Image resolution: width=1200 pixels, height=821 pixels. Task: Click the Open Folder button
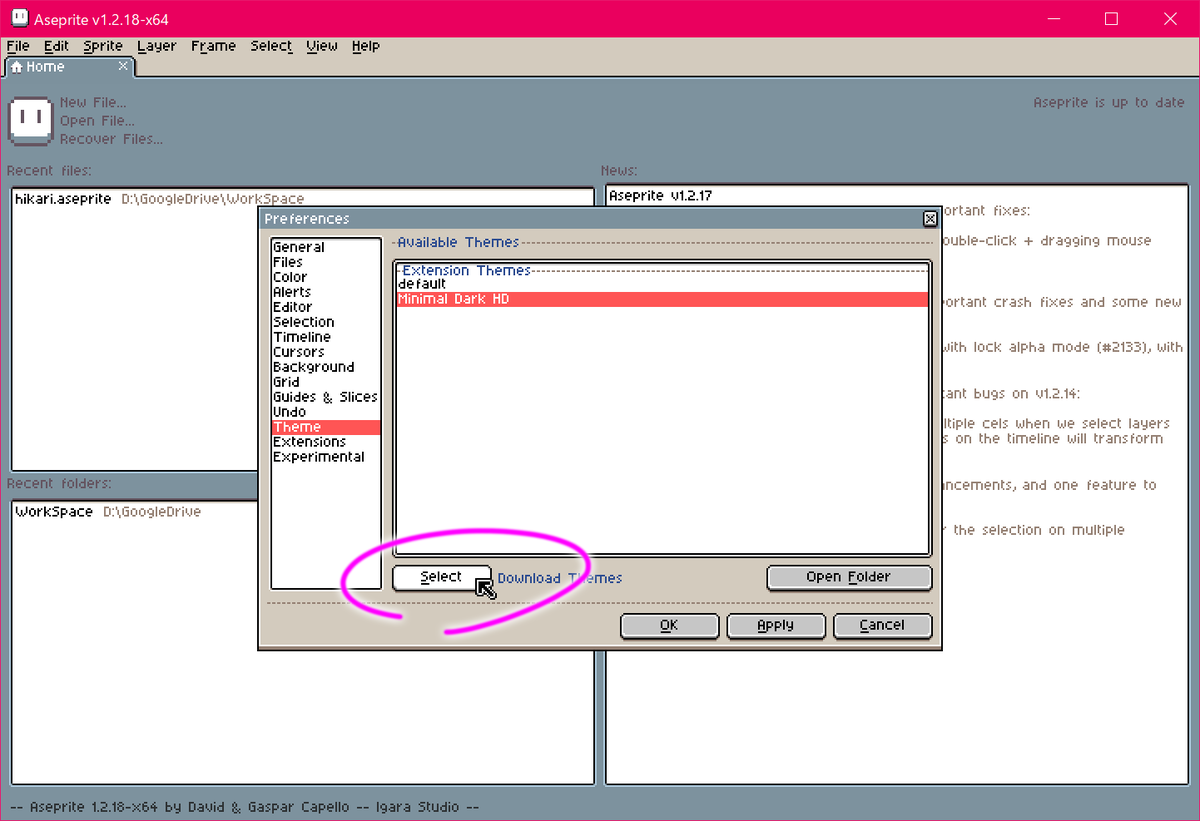pyautogui.click(x=848, y=577)
